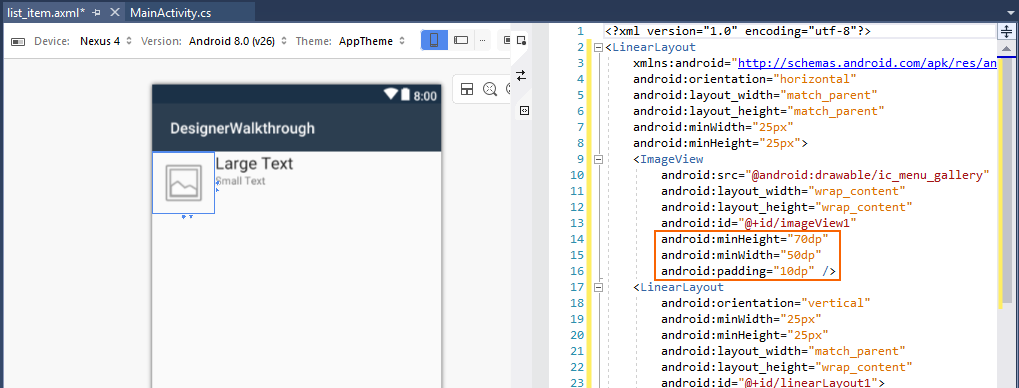Viewport: 1019px width, 388px height.
Task: Click the DesignerWalkthrough app bar title
Action: coord(242,129)
